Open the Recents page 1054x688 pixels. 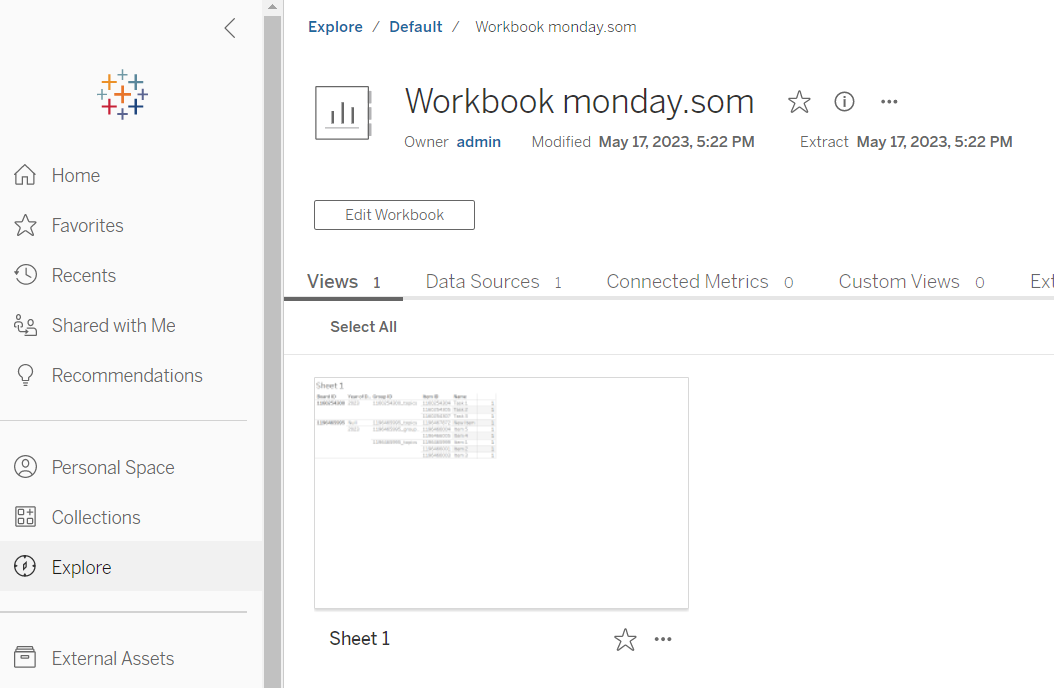point(83,275)
